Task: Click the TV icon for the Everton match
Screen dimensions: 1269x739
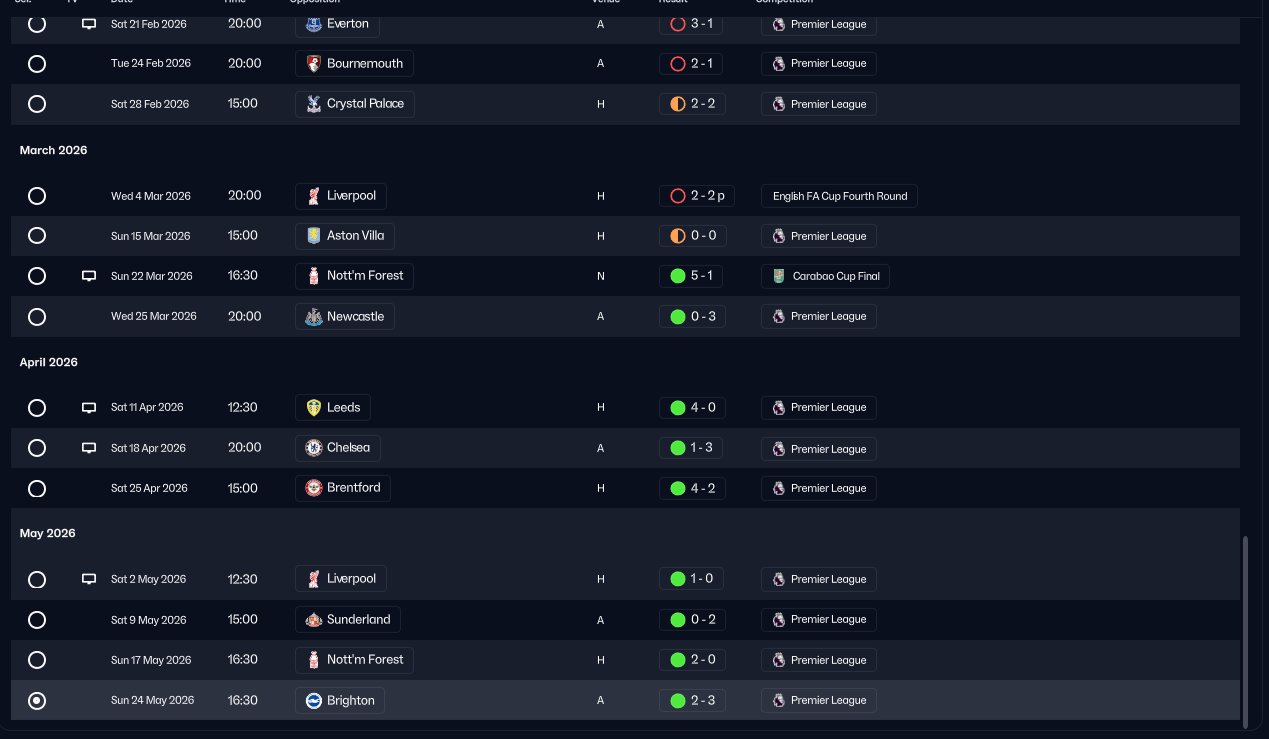Action: point(89,23)
